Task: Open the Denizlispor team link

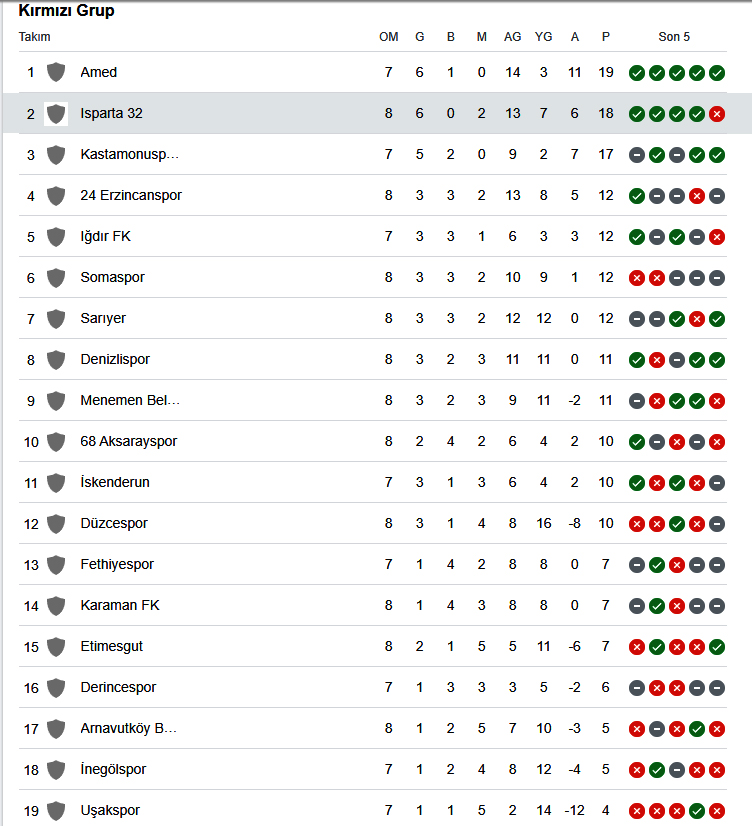Action: coord(115,359)
